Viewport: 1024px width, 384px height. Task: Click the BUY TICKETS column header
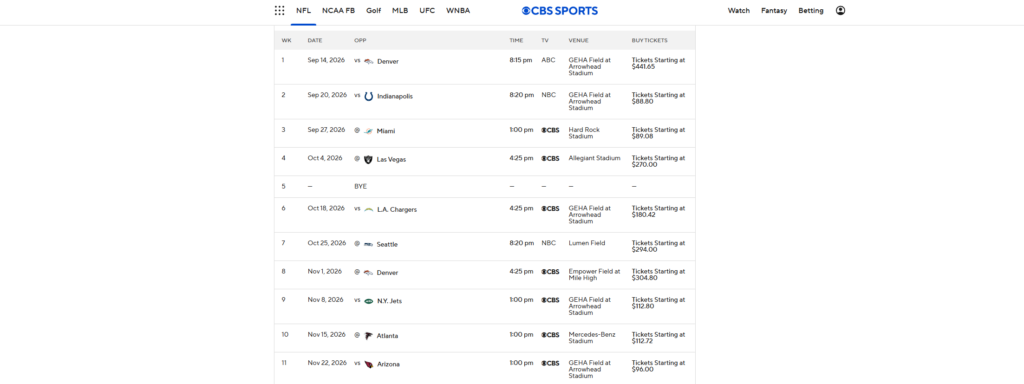coord(650,40)
